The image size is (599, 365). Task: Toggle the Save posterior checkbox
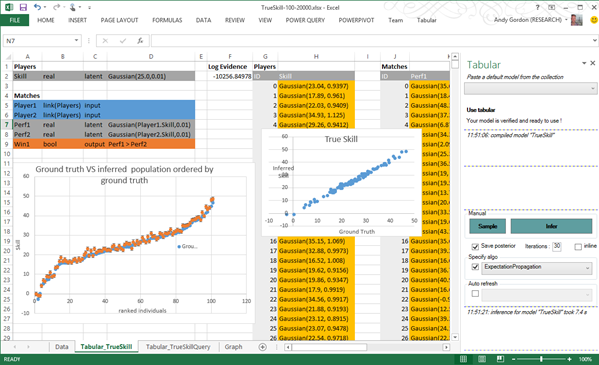475,247
